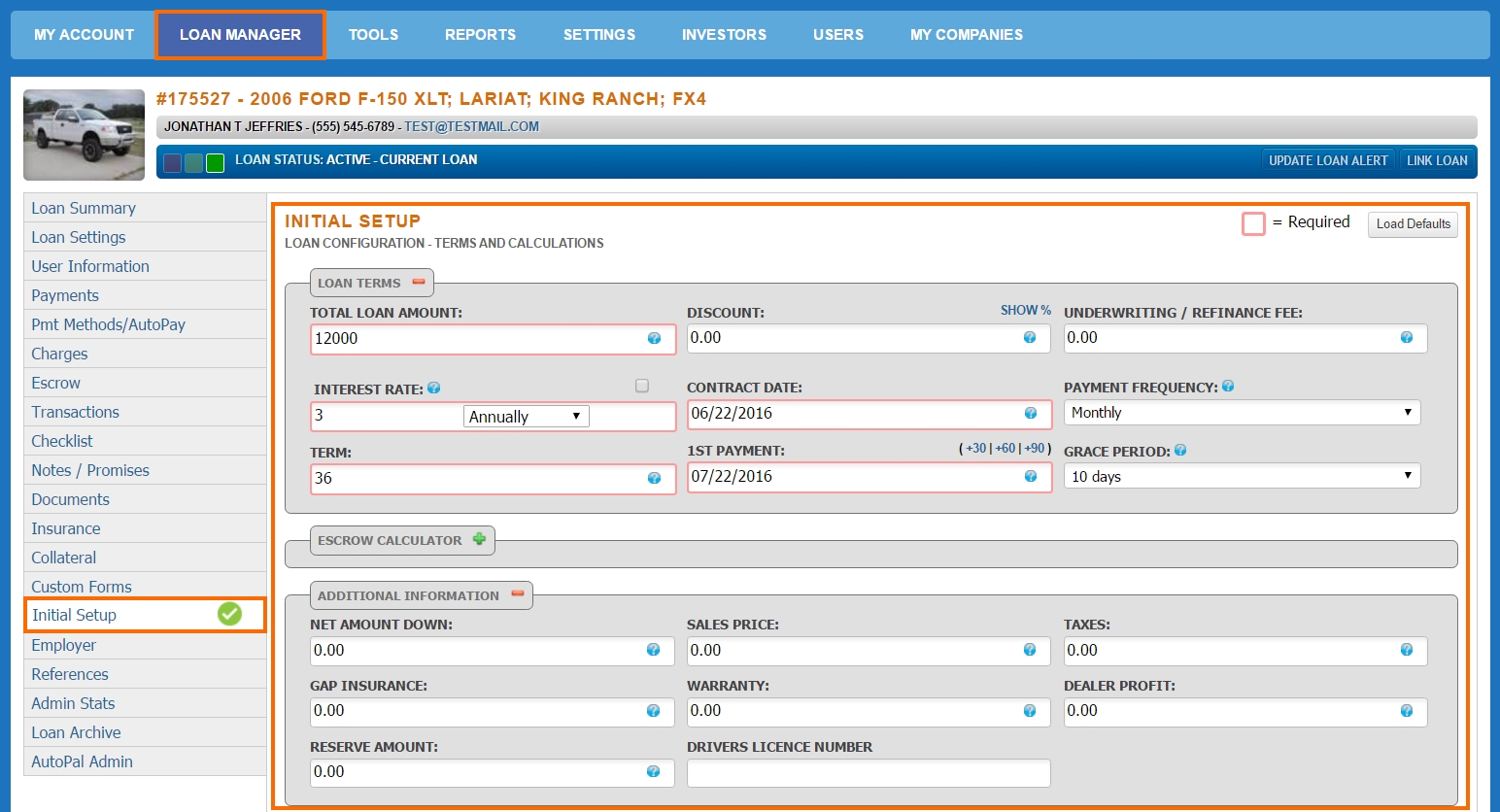Click the Total Loan Amount input field

tap(494, 339)
